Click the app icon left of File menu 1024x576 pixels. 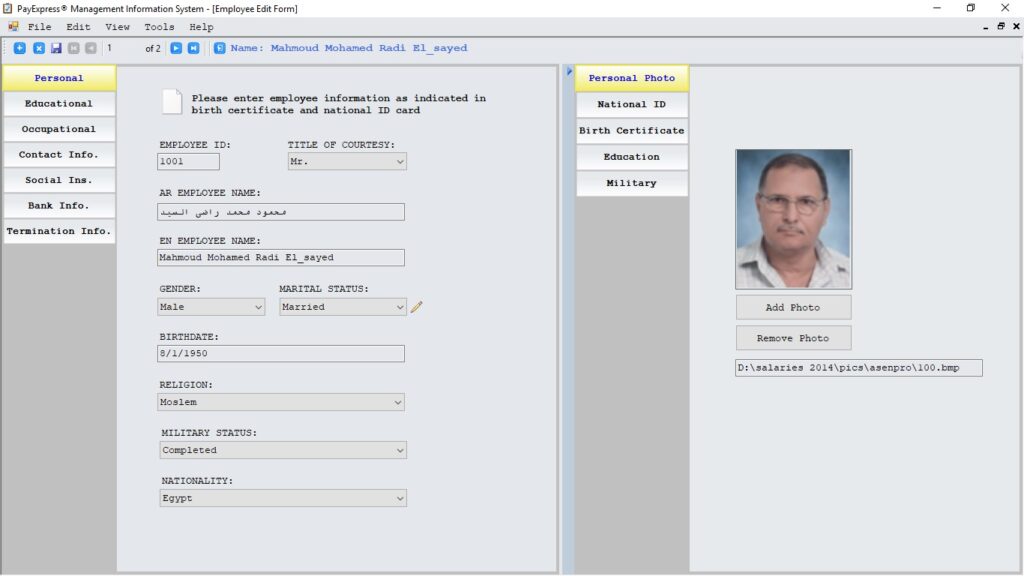pyautogui.click(x=13, y=27)
